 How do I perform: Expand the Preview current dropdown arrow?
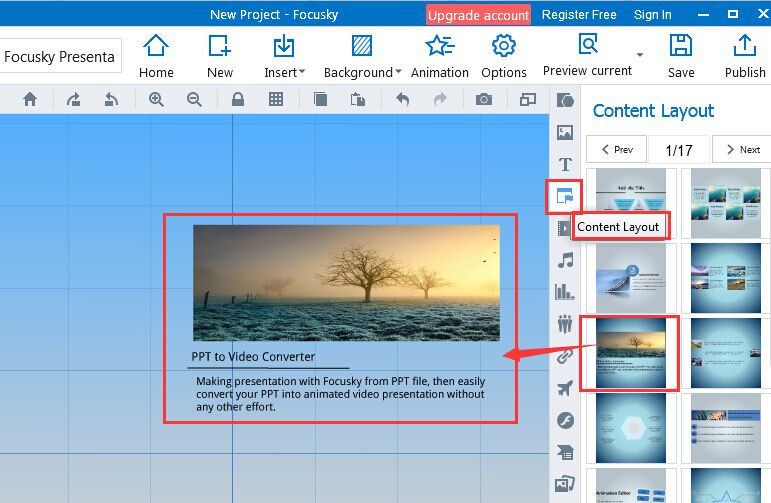pyautogui.click(x=640, y=54)
